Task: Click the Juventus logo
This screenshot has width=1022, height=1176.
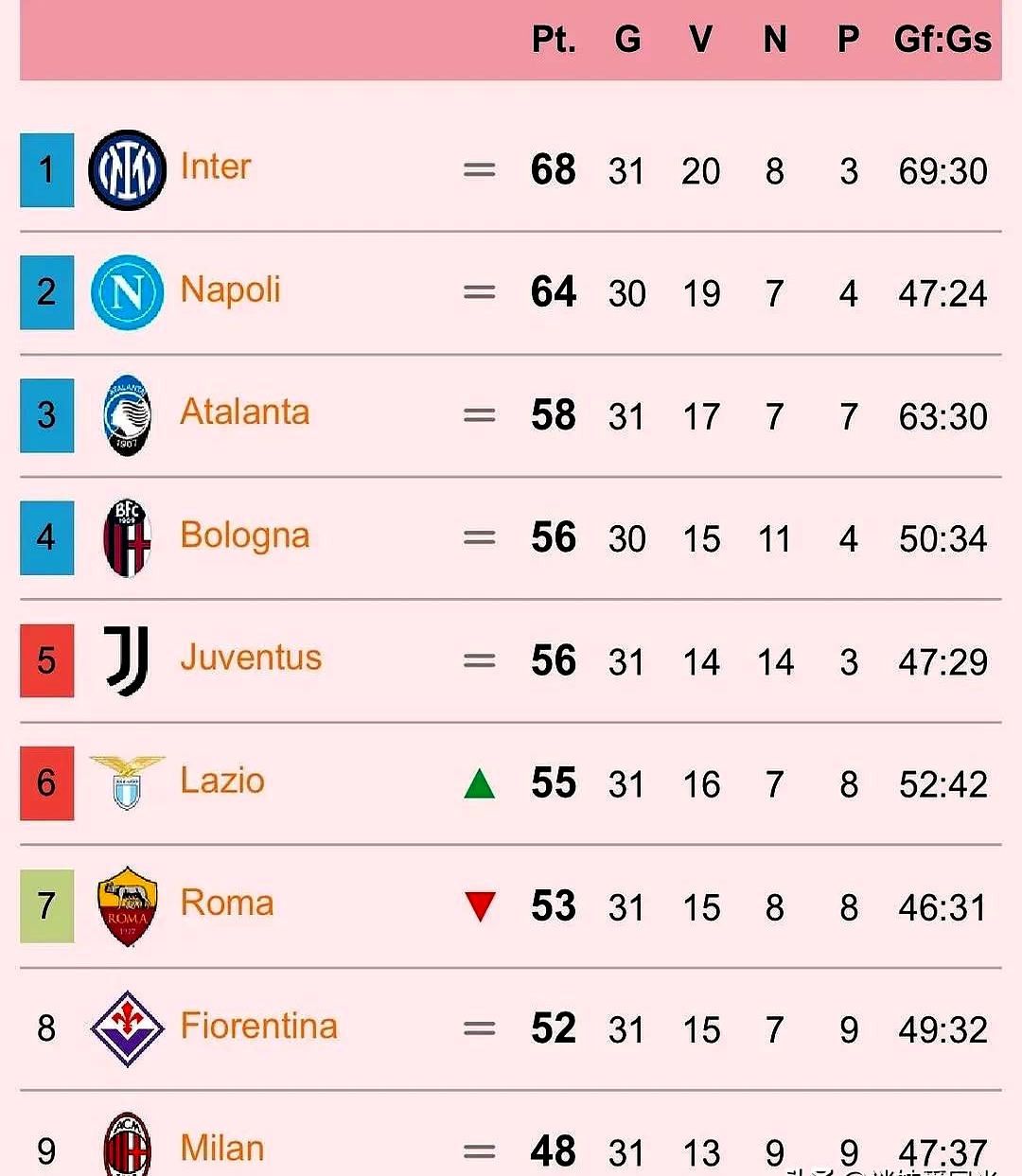Action: click(127, 660)
